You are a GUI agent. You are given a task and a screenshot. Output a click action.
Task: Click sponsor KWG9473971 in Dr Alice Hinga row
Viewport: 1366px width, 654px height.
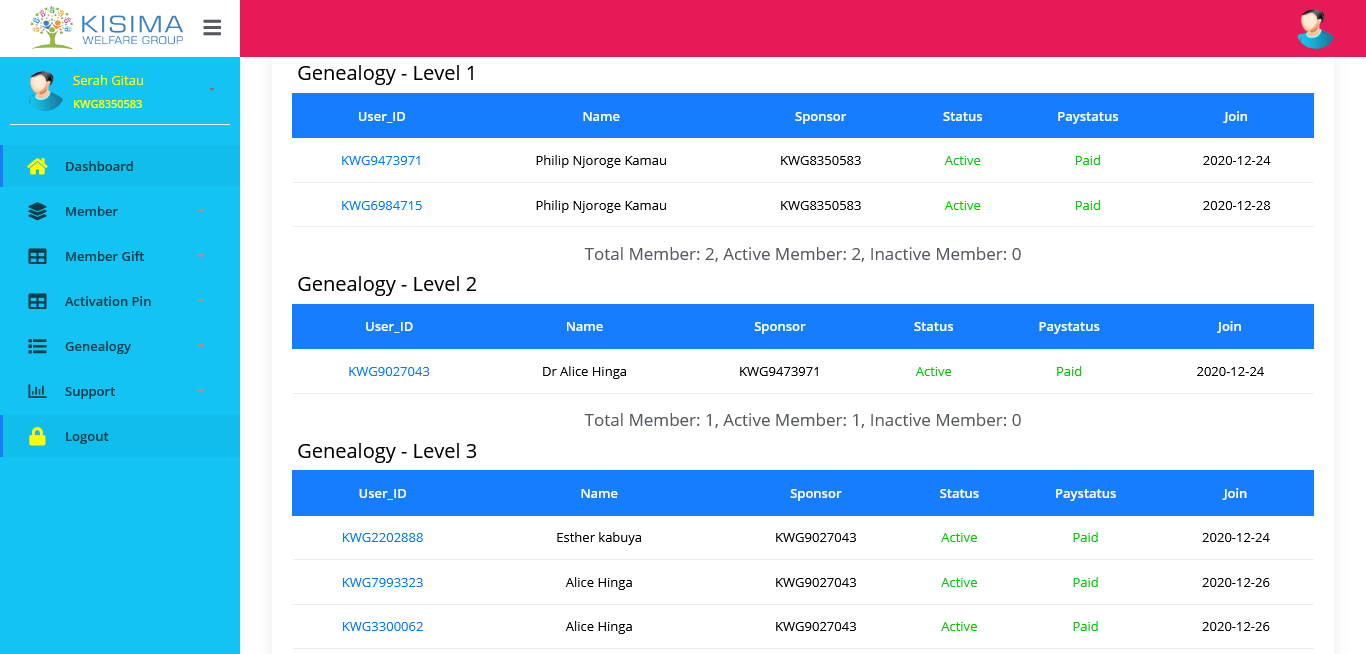779,371
